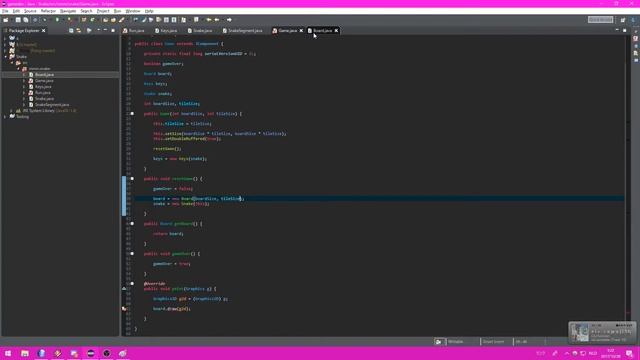Expand the JRE System Library node
The image size is (640, 360).
(11, 111)
